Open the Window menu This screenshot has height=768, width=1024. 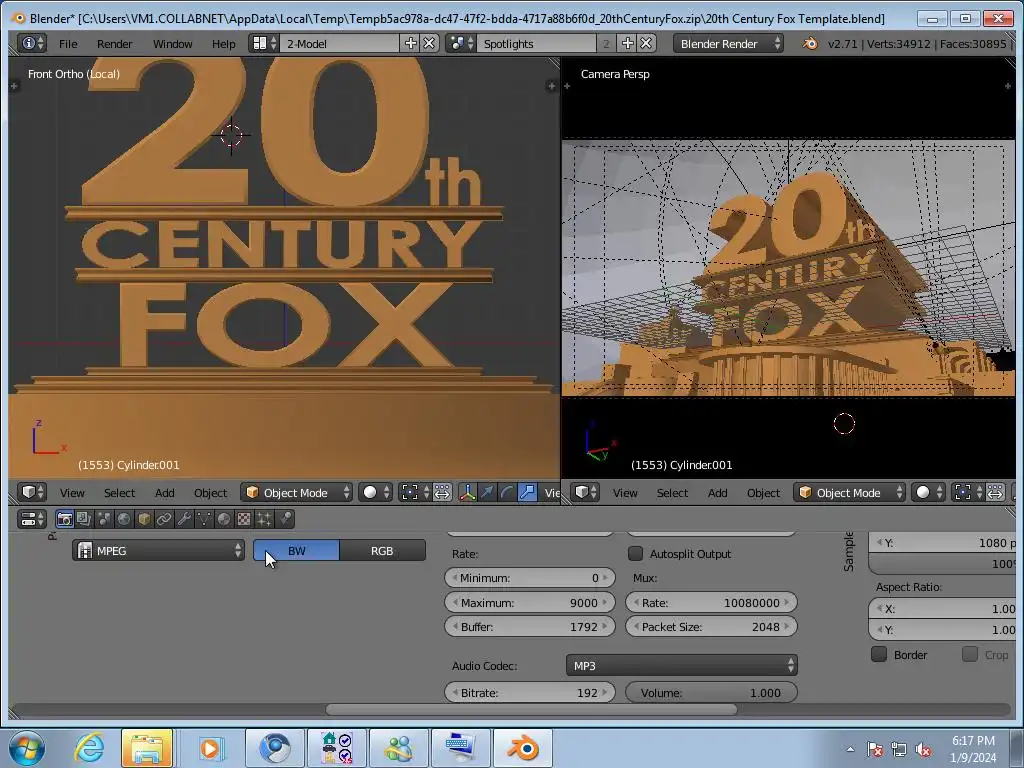(x=172, y=44)
